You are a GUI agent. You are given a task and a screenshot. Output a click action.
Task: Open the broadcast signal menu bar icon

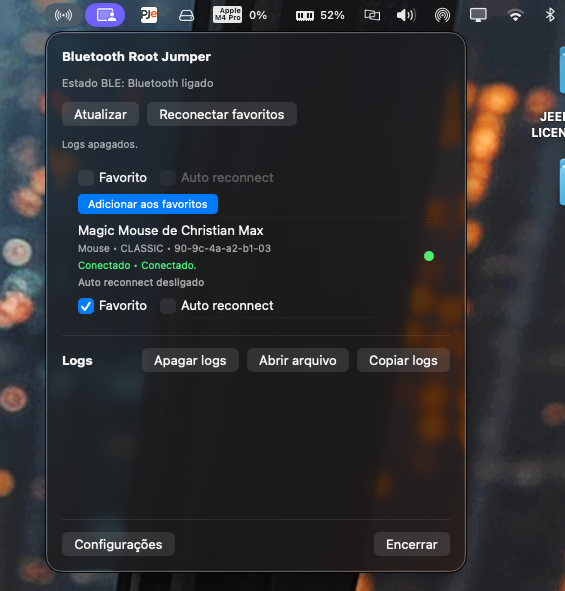pos(63,15)
